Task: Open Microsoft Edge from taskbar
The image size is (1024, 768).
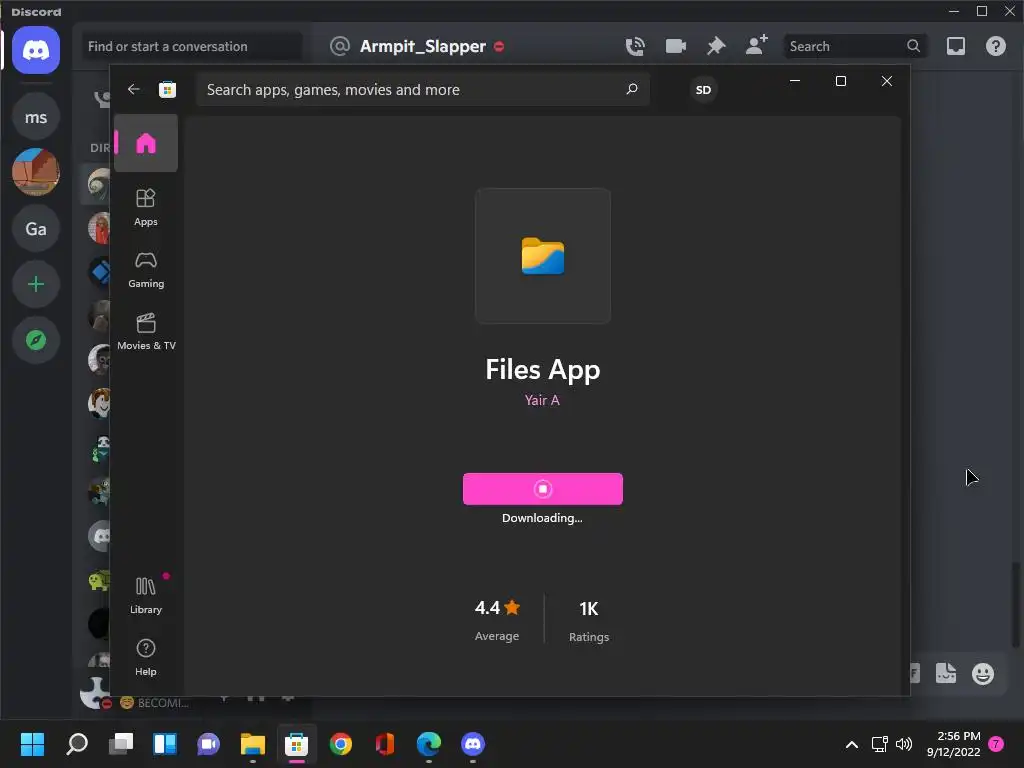Action: coord(428,744)
